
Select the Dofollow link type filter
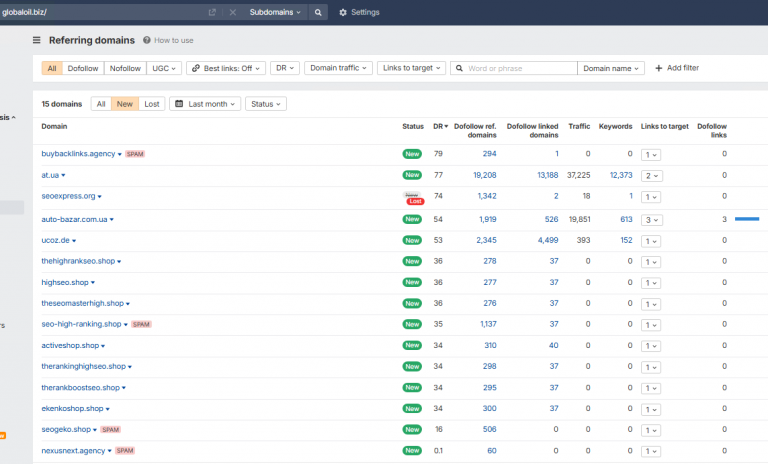[x=83, y=68]
